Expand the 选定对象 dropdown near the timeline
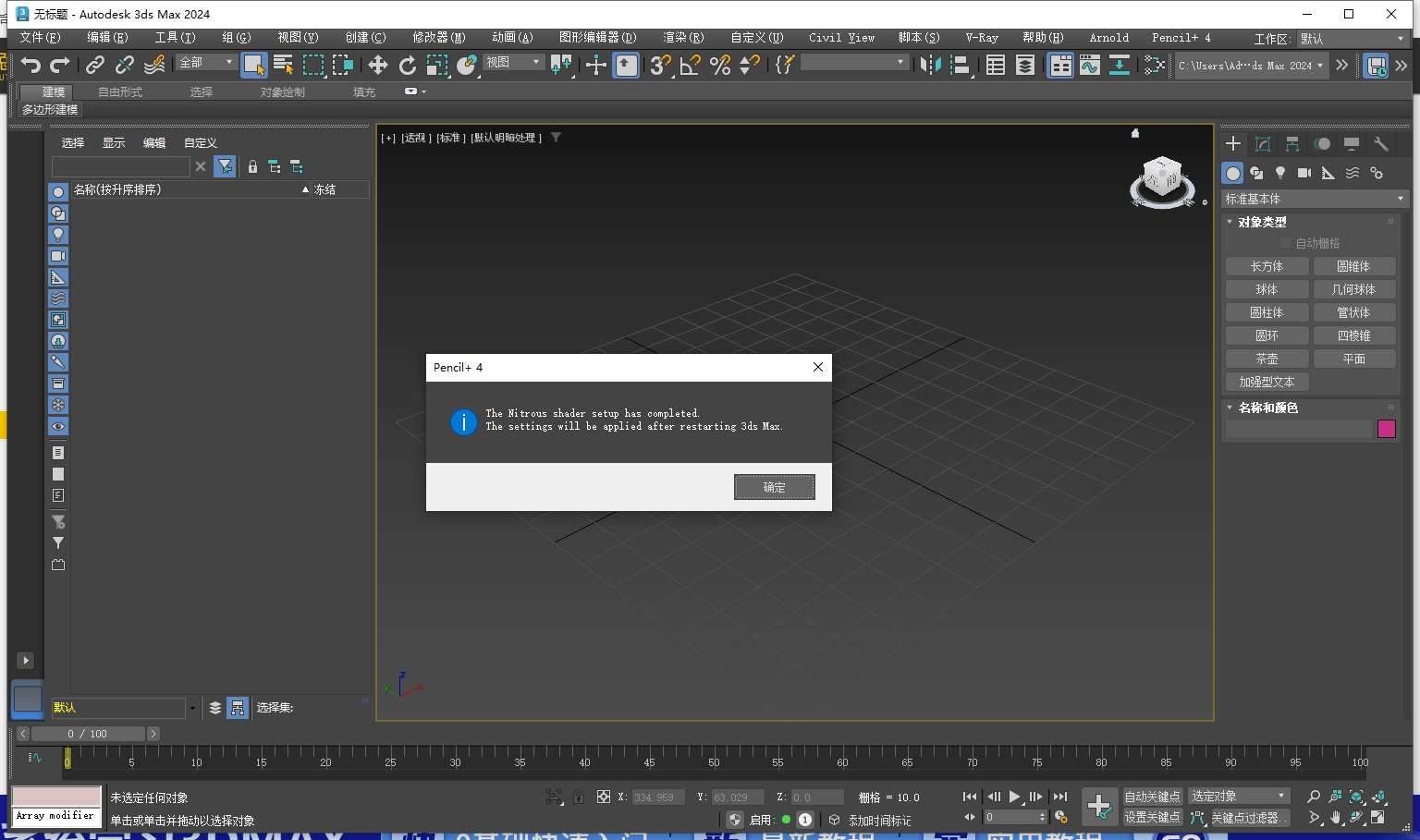Image resolution: width=1420 pixels, height=840 pixels. tap(1239, 795)
